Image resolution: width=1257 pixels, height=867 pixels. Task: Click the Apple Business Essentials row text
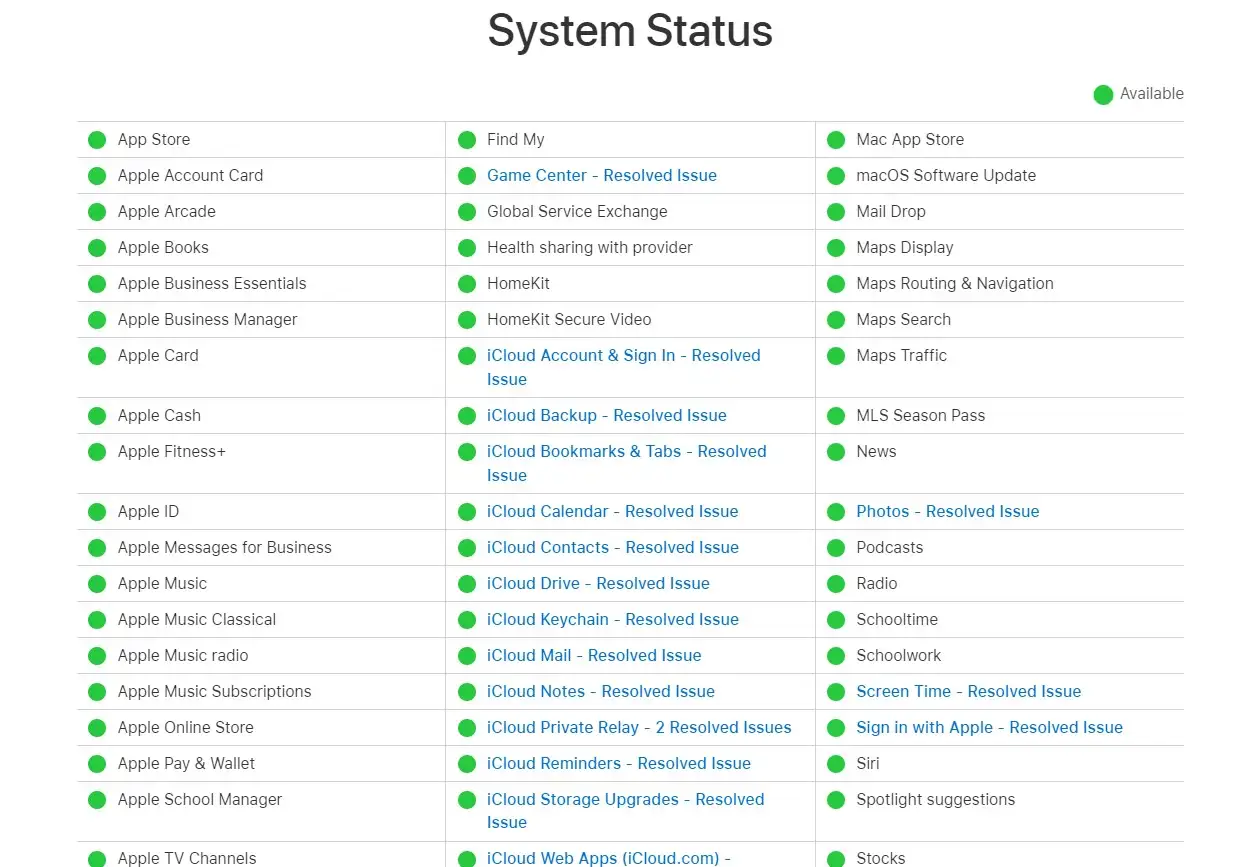tap(212, 283)
